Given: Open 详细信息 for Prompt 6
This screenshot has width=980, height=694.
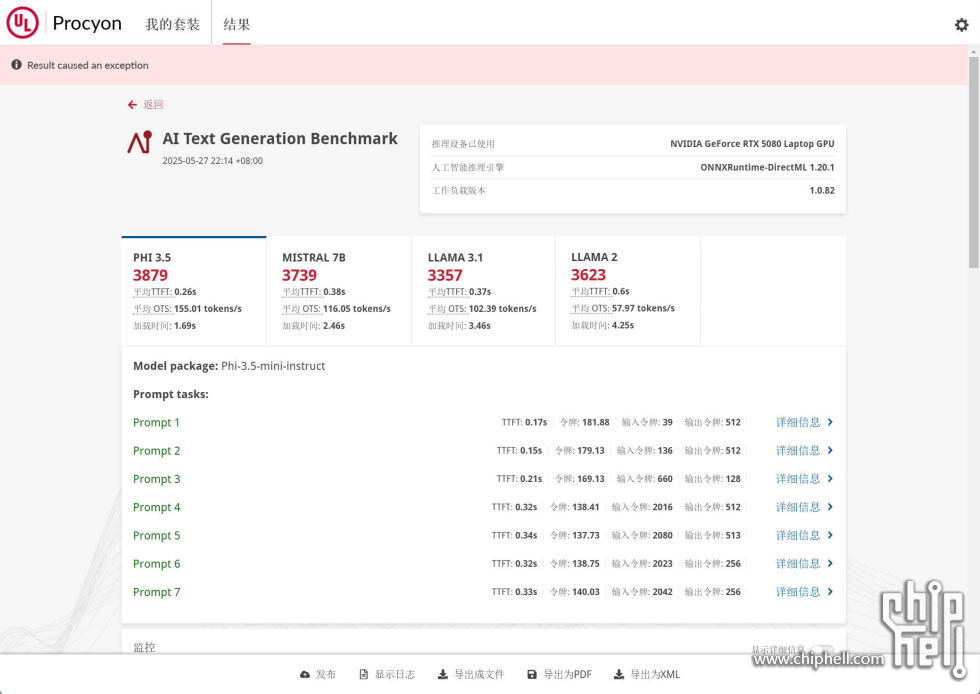Looking at the screenshot, I should pyautogui.click(x=798, y=563).
